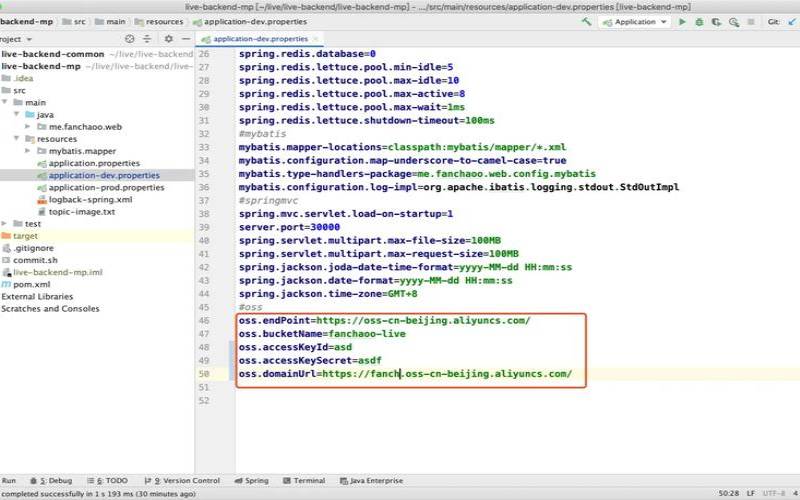Run with coverage icon in toolbar
Image resolution: width=800 pixels, height=500 pixels.
point(716,22)
